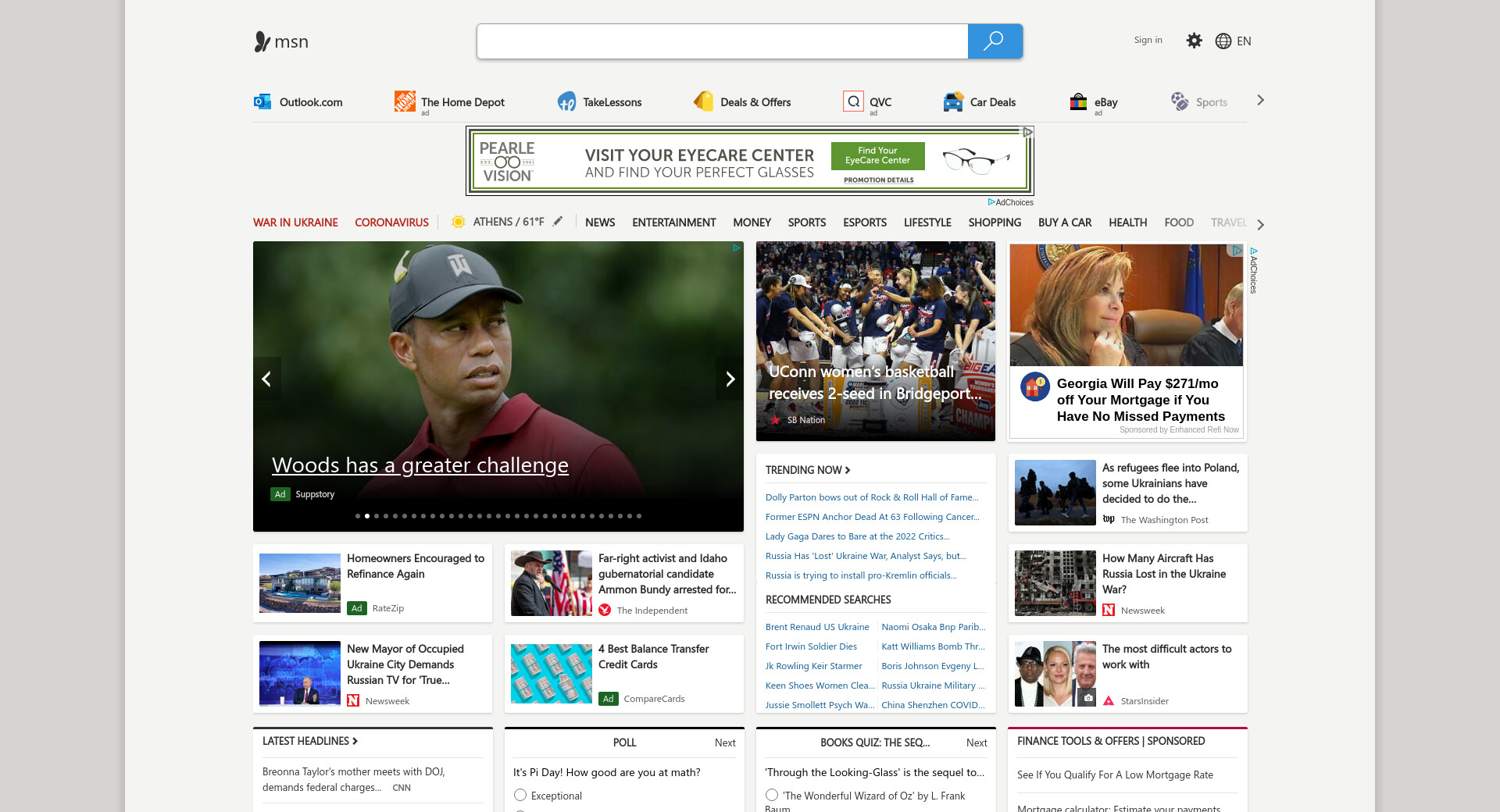The height and width of the screenshot is (812, 1500).
Task: Open the Entertainment menu tab
Action: 673,223
